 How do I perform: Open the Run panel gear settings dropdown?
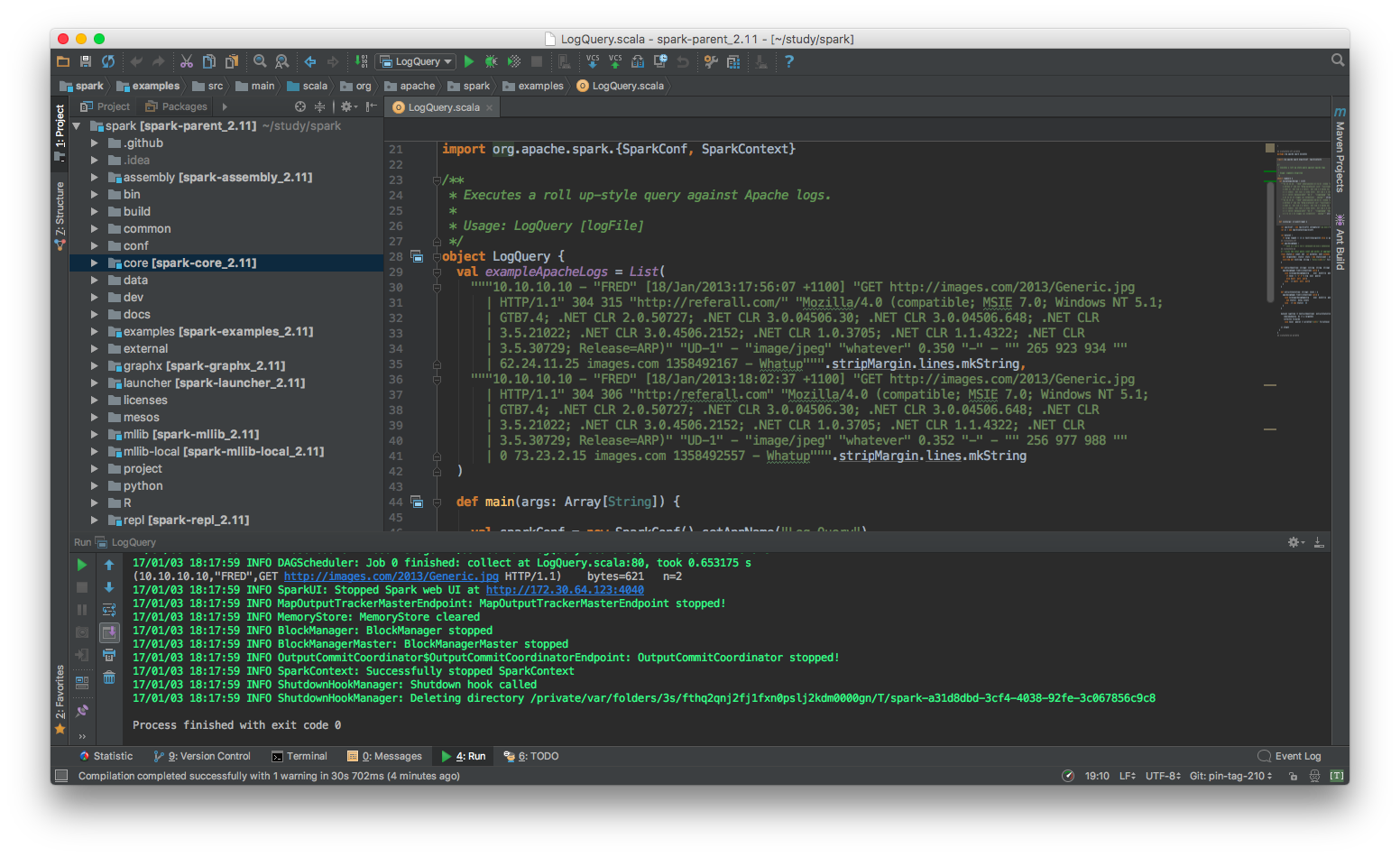(x=1296, y=542)
